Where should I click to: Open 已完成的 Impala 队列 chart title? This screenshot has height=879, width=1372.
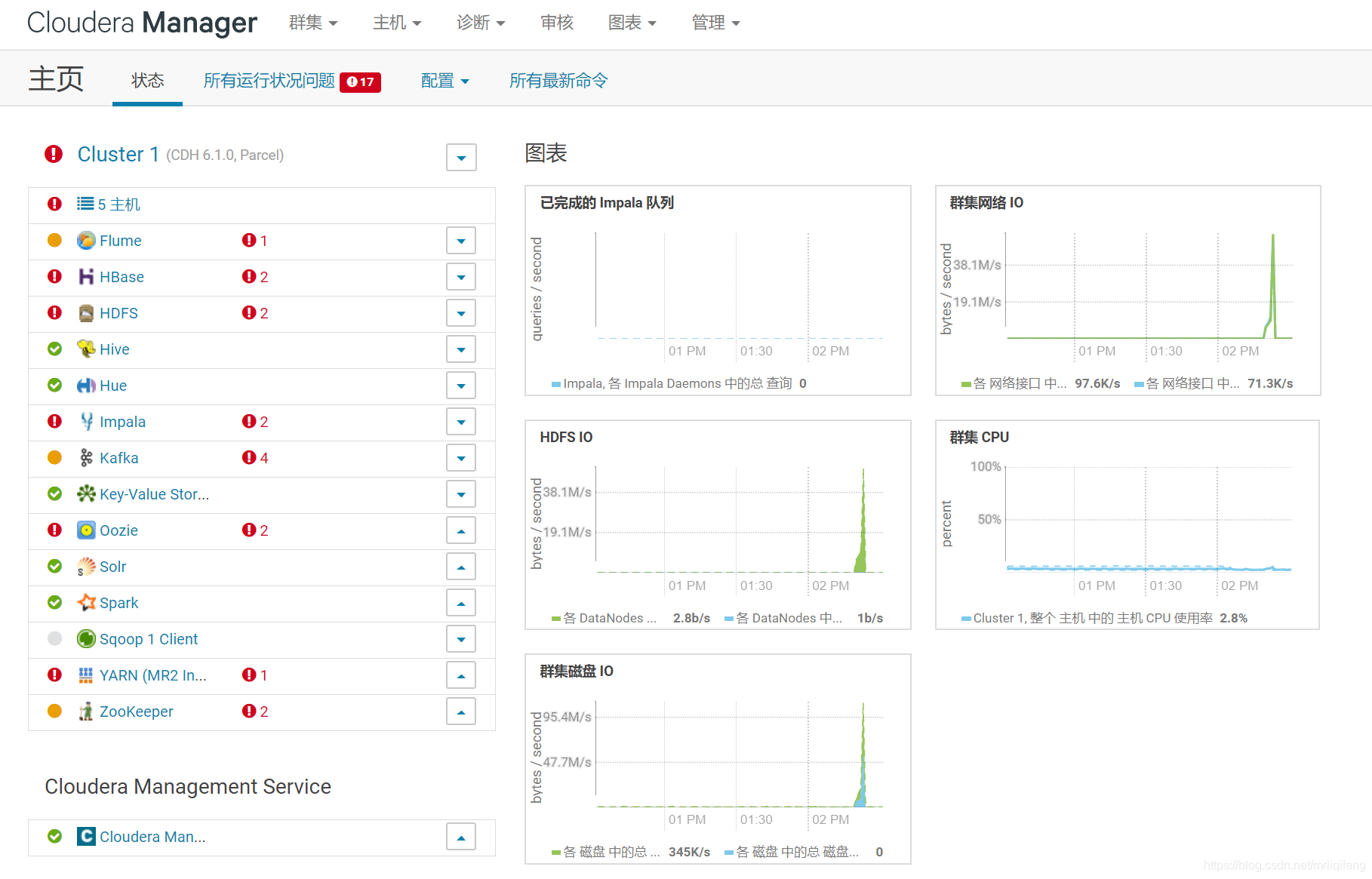[607, 203]
